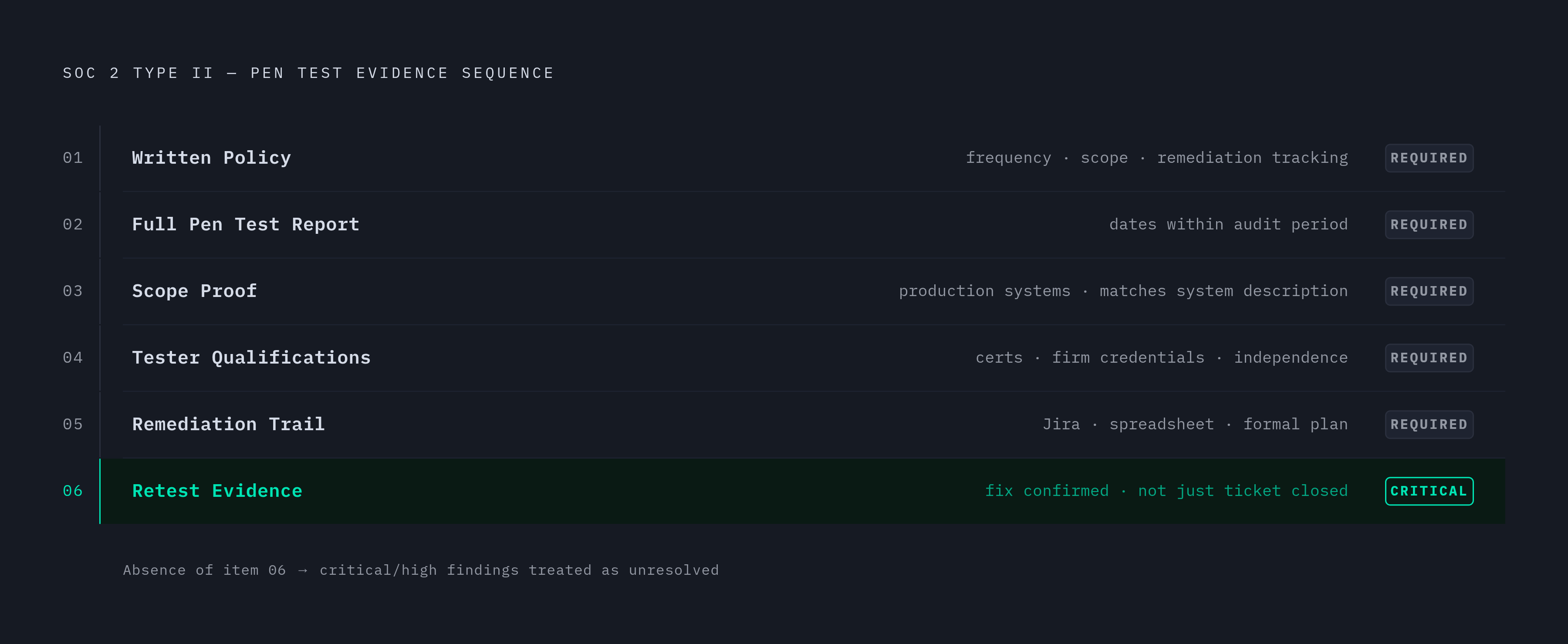Image resolution: width=1568 pixels, height=644 pixels.
Task: Click step number 01
Action: (72, 158)
